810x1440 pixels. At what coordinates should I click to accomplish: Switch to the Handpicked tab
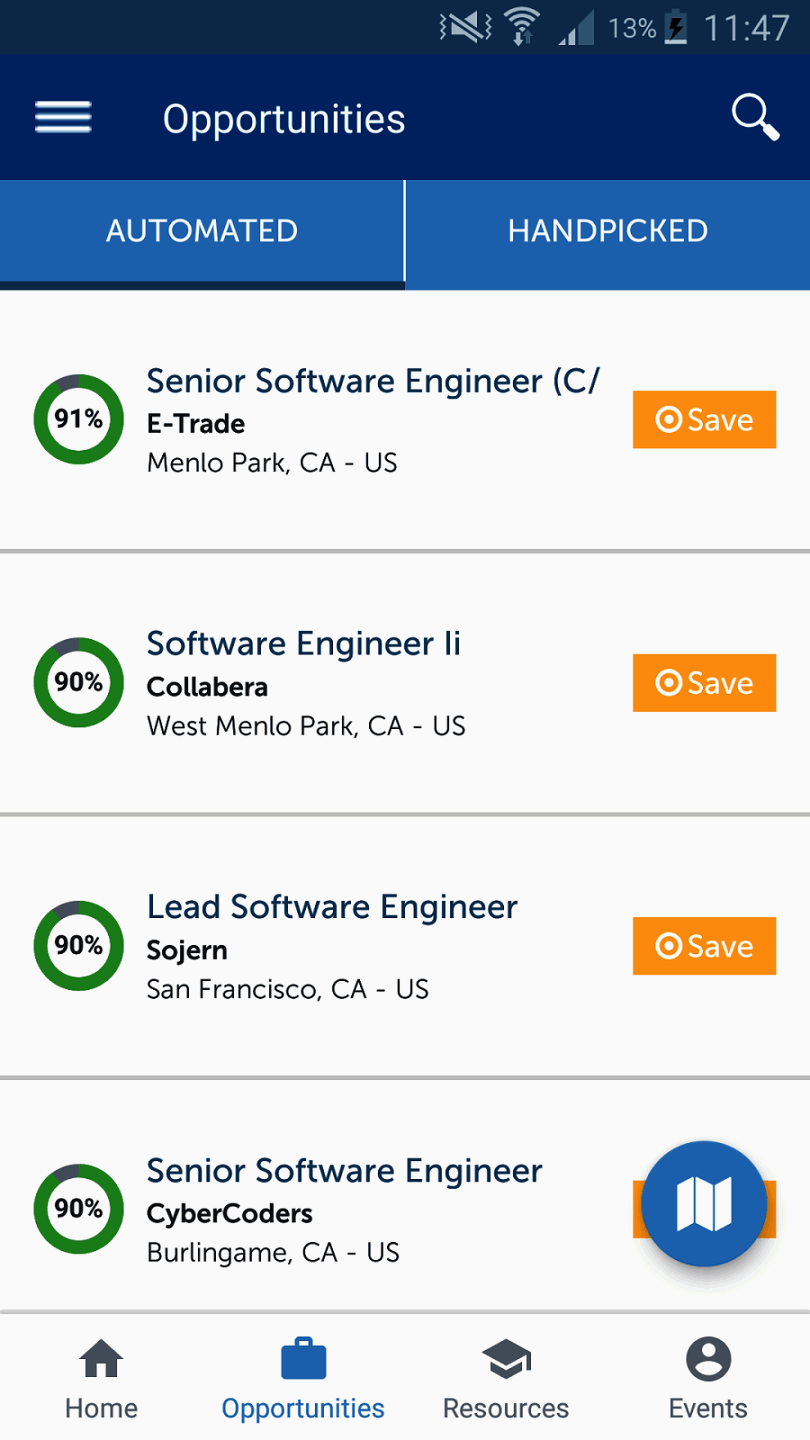608,231
